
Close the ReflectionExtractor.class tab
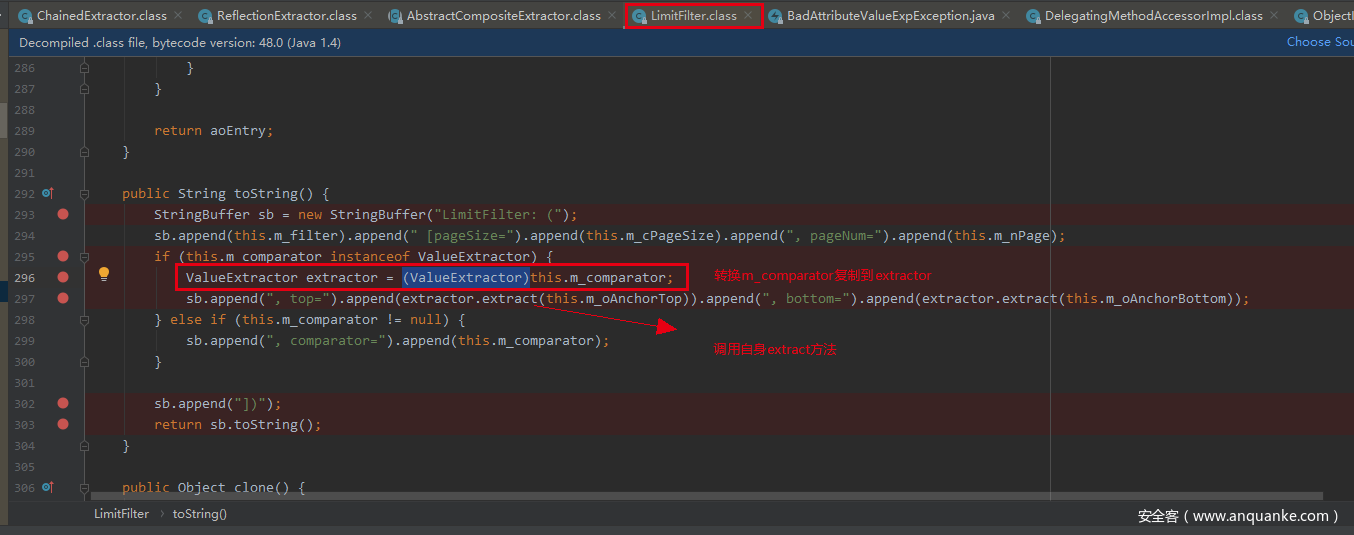click(367, 16)
